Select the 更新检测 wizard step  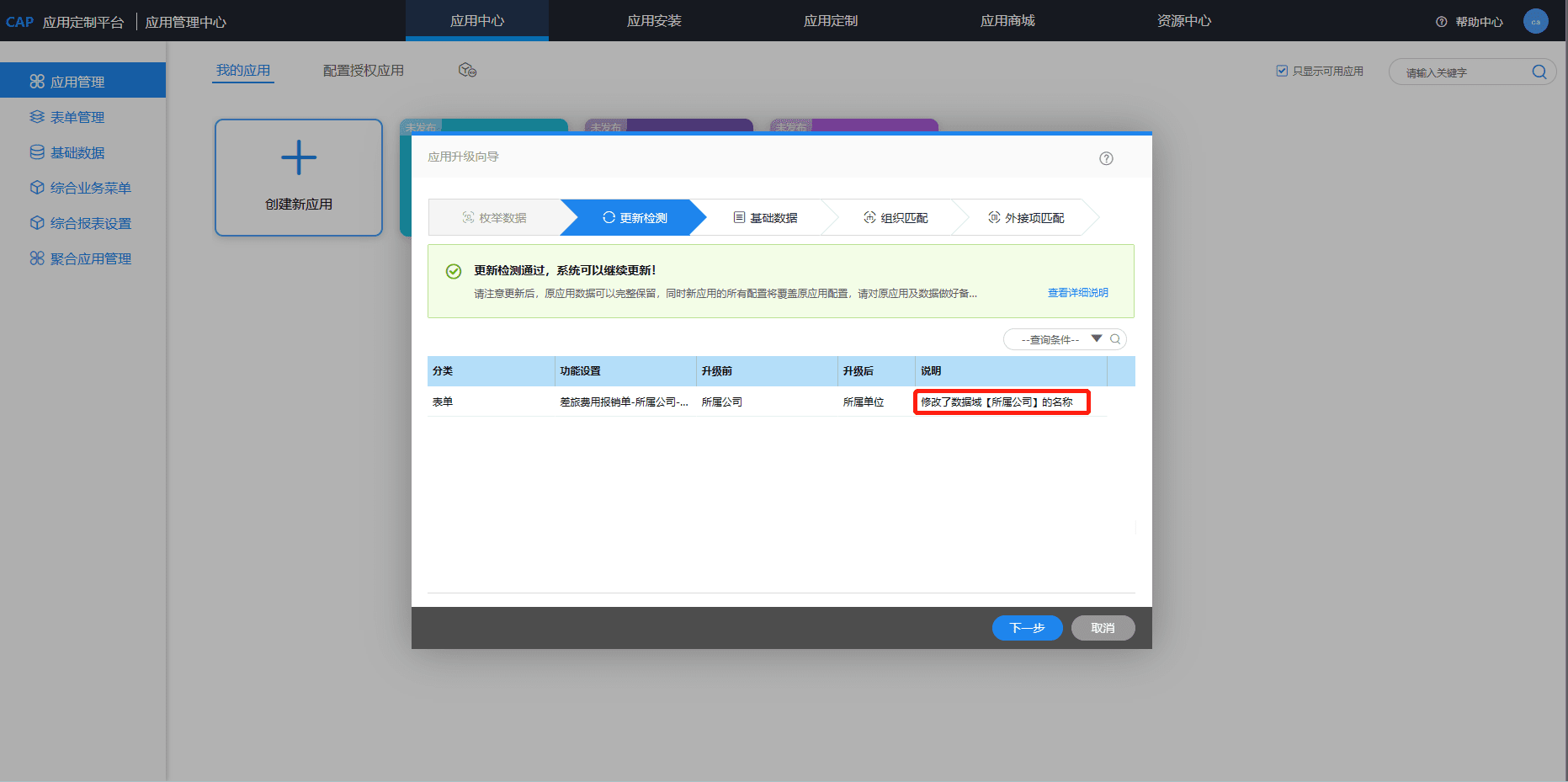click(635, 217)
